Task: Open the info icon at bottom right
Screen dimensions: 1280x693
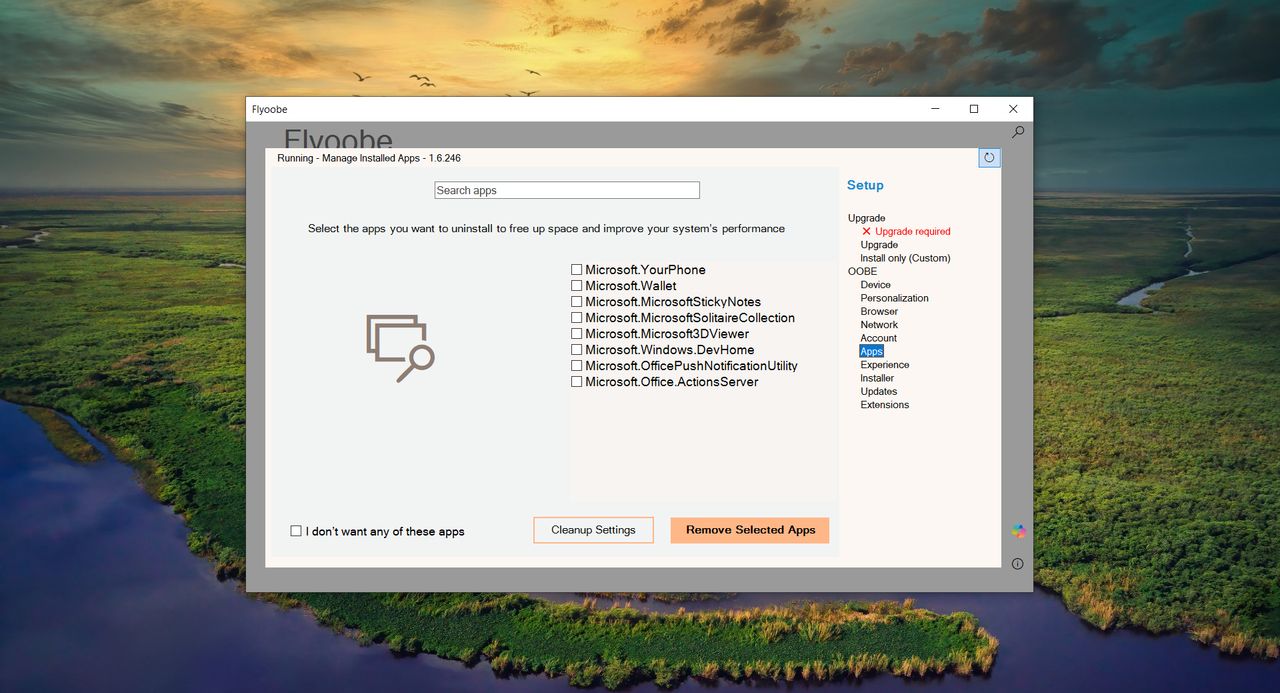Action: pos(1017,564)
